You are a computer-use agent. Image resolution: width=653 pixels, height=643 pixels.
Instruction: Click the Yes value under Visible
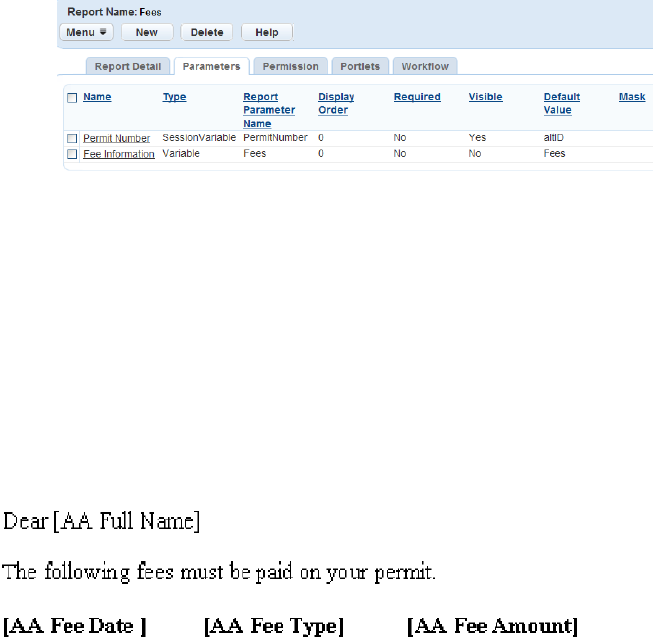(x=477, y=137)
